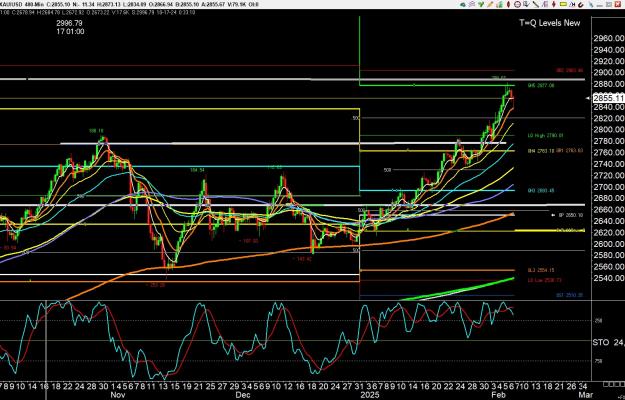Select the yellow pencil drawing tool
Viewport: 625px width, 400px height.
[x=490, y=4]
